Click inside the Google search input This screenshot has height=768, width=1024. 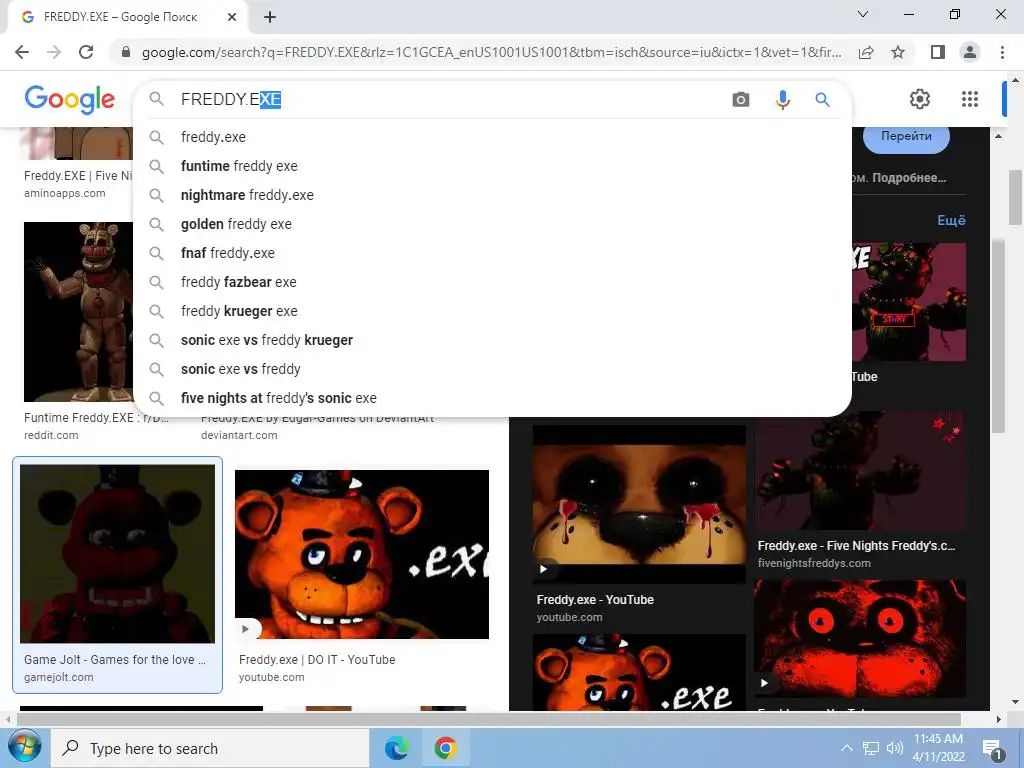[x=451, y=99]
